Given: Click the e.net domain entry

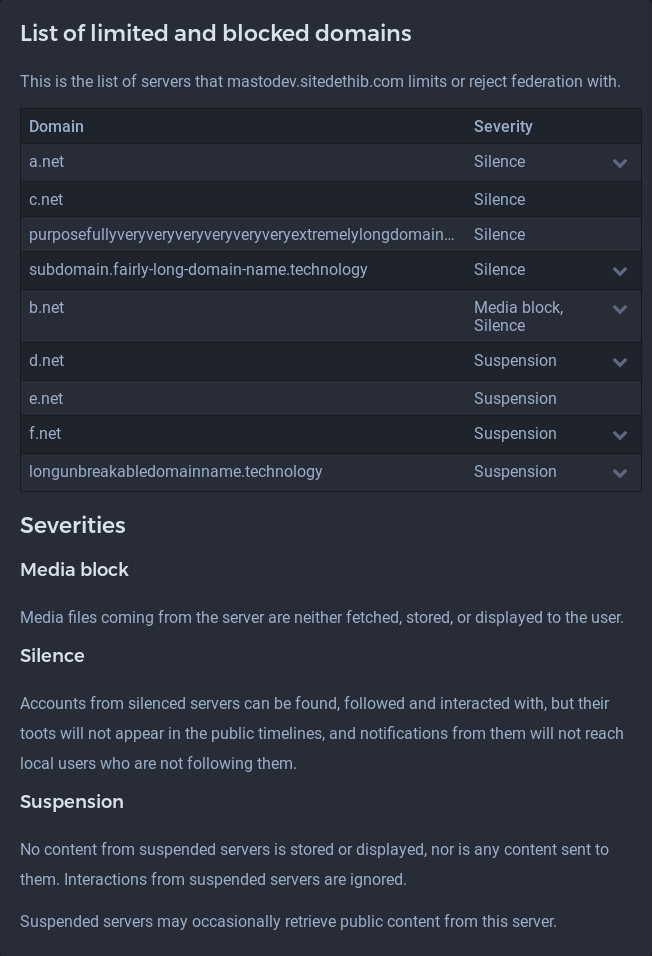Looking at the screenshot, I should point(46,399).
